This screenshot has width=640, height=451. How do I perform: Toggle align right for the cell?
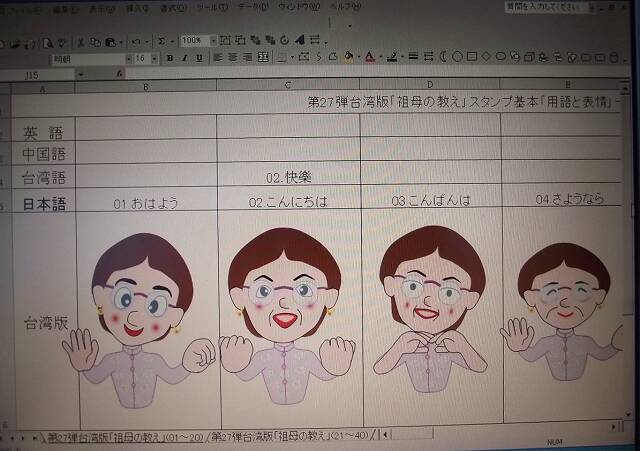coord(247,58)
